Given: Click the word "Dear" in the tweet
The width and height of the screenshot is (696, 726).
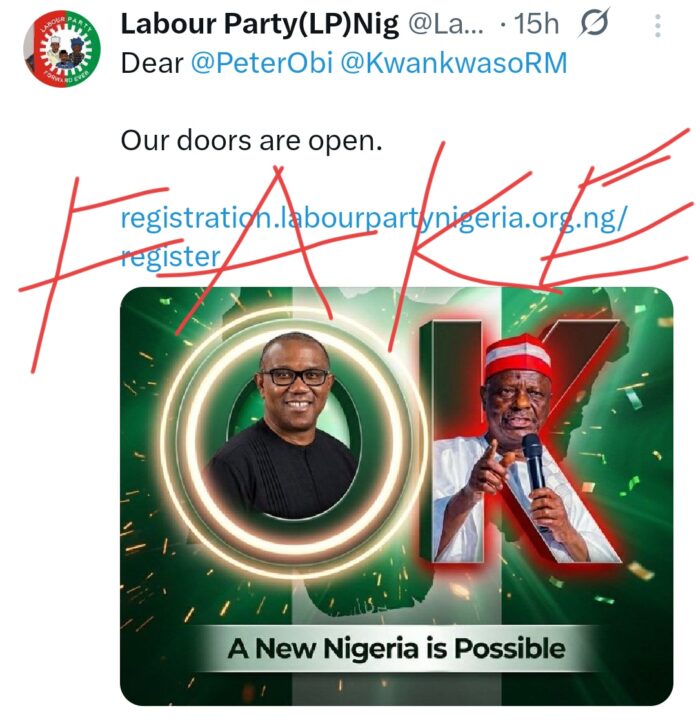Looking at the screenshot, I should tap(151, 64).
